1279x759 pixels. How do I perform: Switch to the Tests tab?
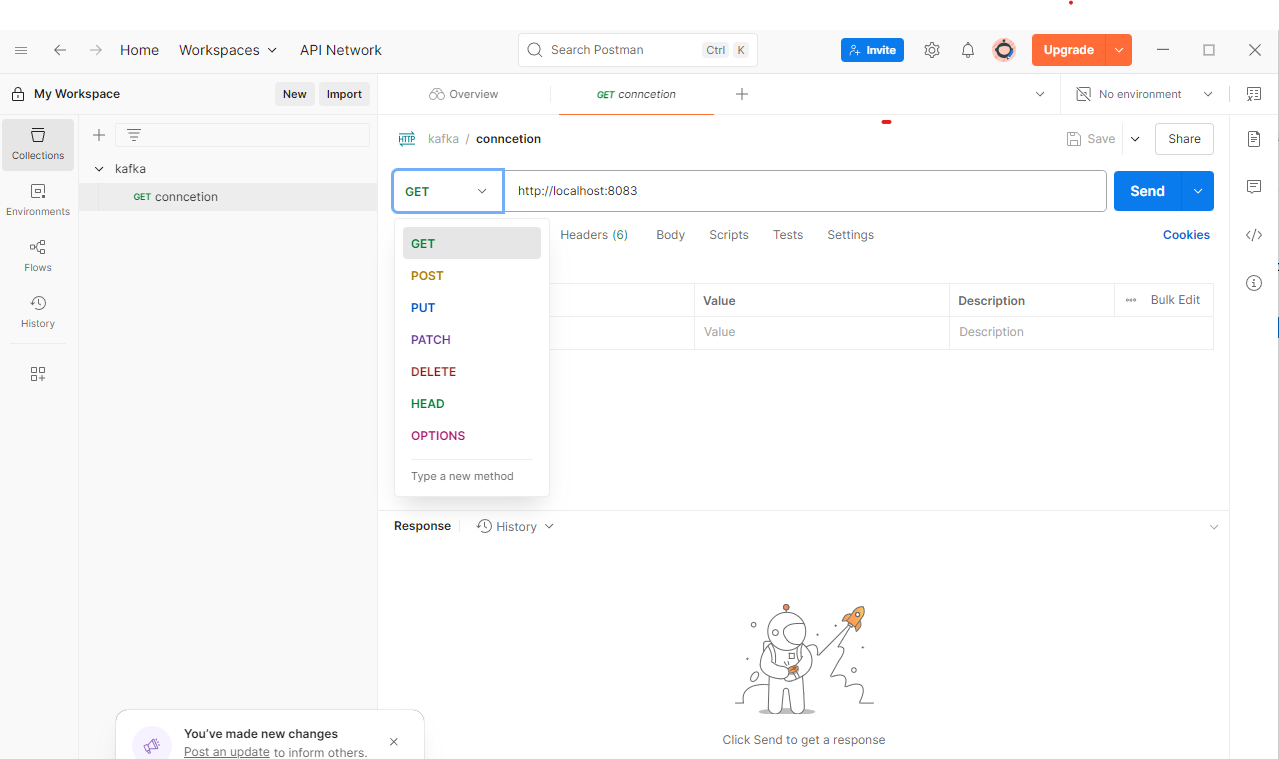point(788,235)
